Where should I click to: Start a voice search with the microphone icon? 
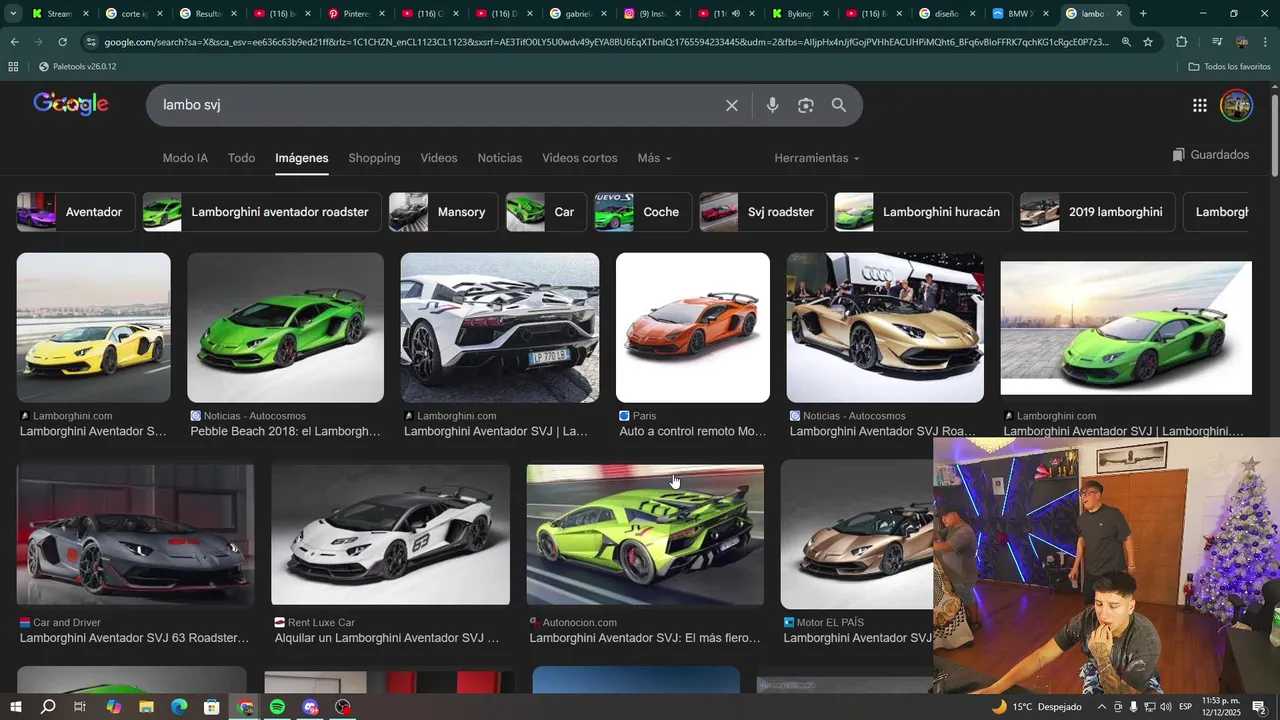click(772, 105)
